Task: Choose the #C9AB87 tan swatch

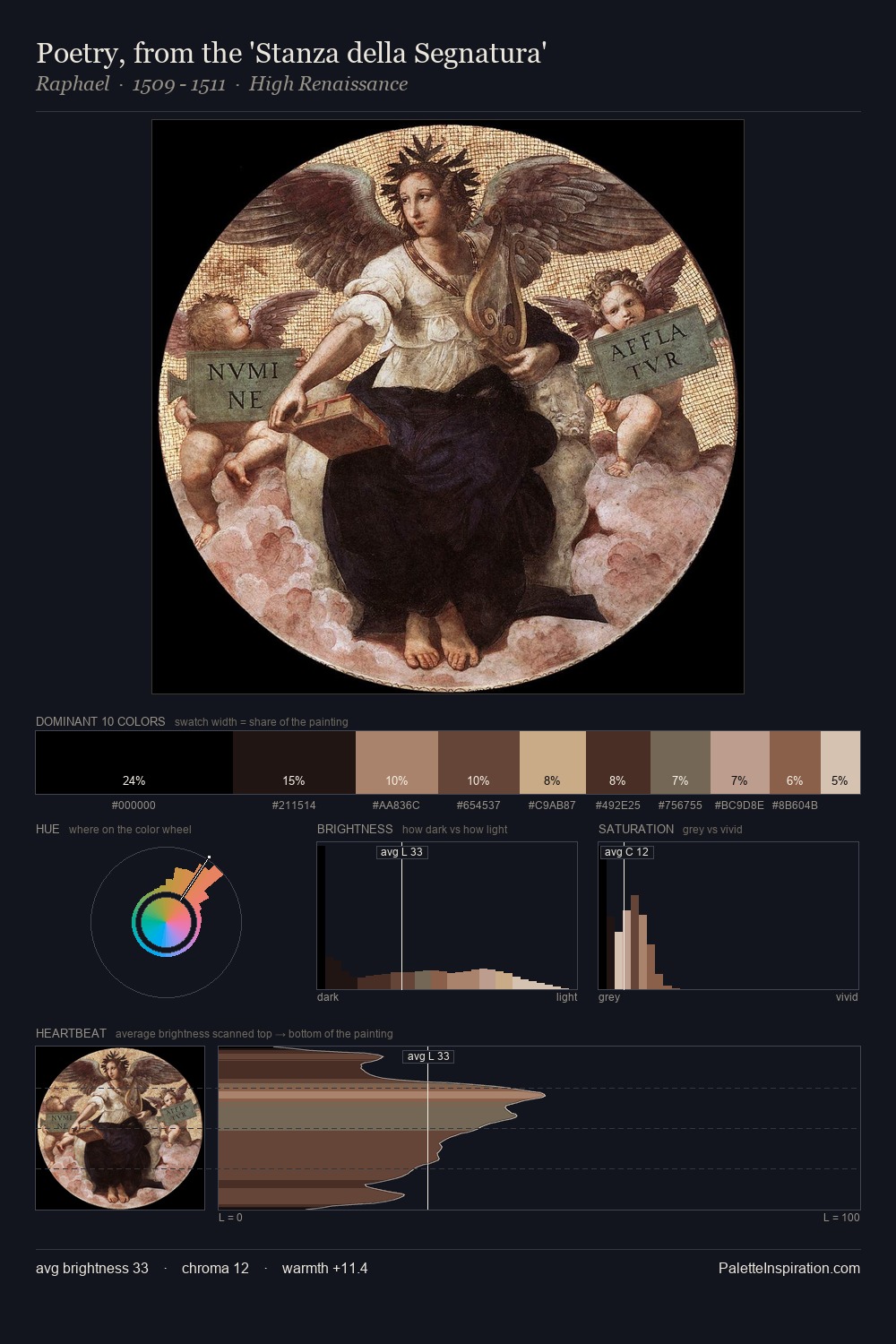Action: point(553,762)
